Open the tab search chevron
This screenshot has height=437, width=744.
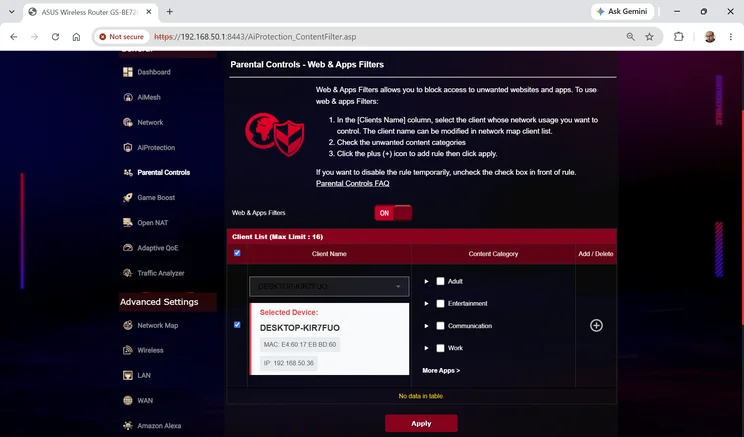[12, 12]
